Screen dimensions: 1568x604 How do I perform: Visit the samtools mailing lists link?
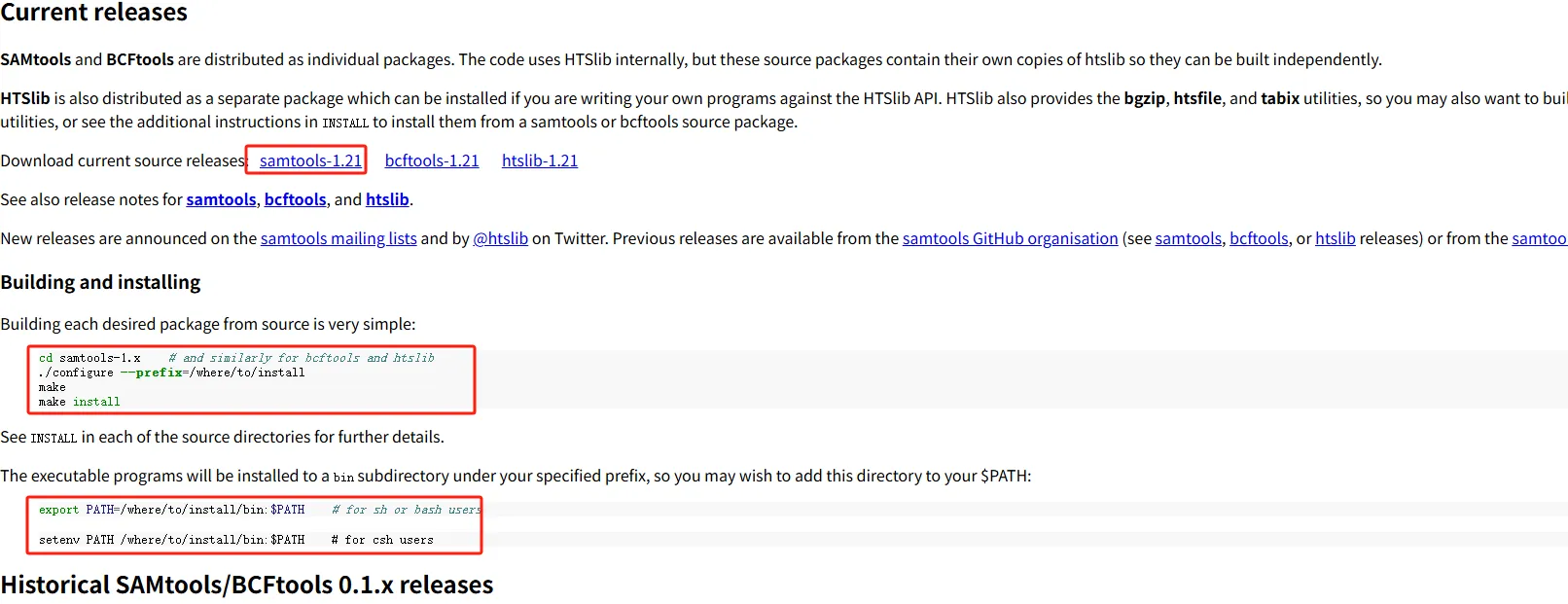[339, 238]
